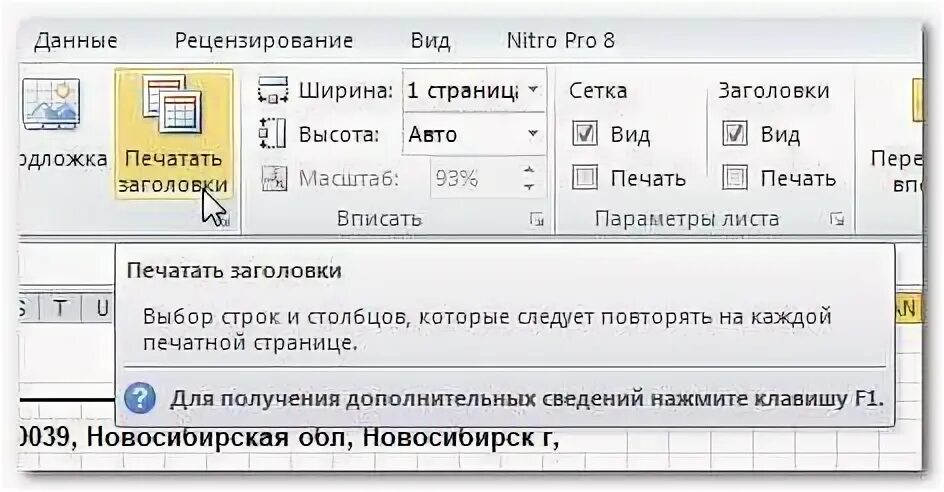Toggle Headings (Заголовки) Вид checkbox

(x=735, y=134)
